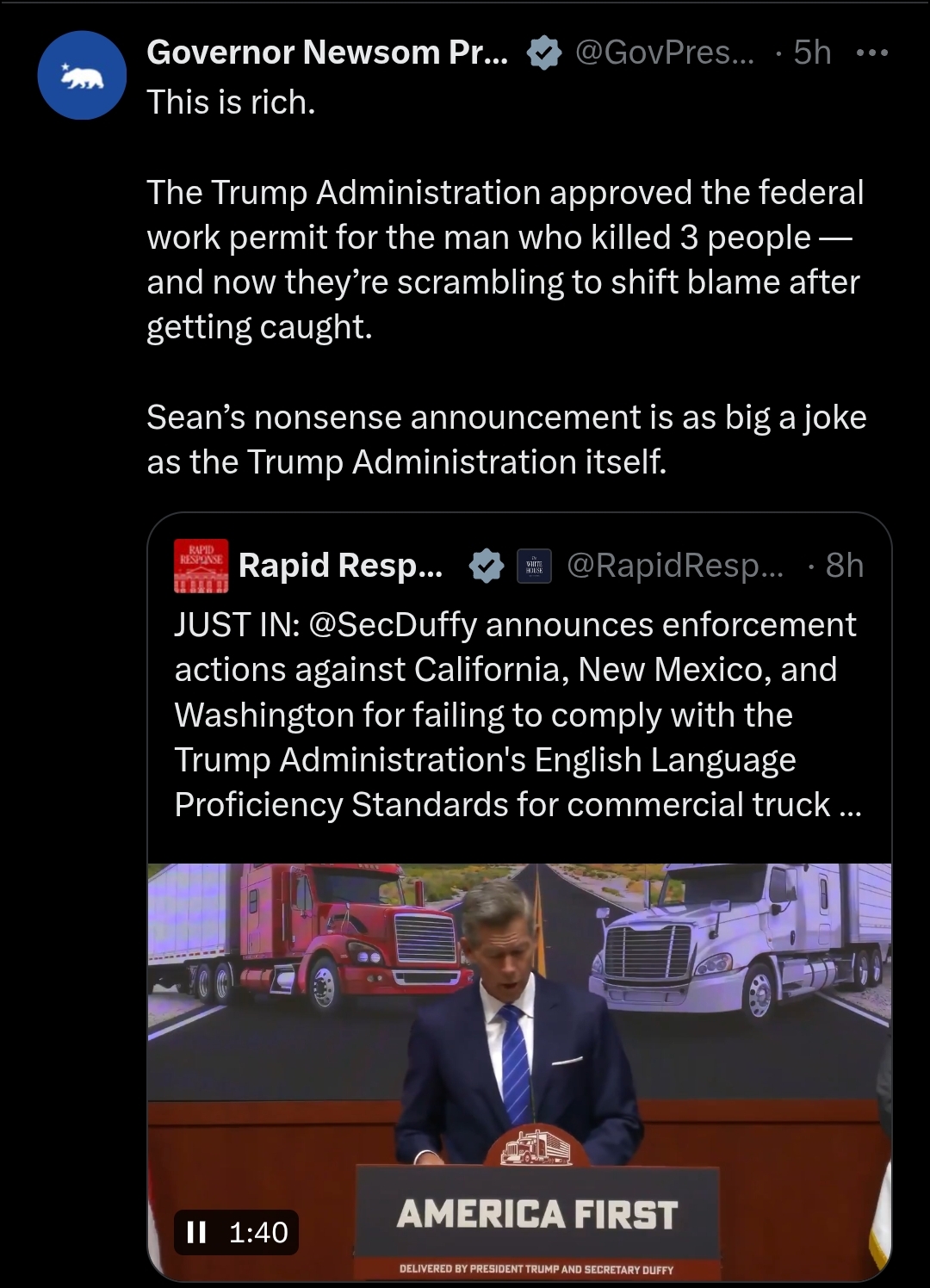Click the @SecDuffy mention
930x1288 pixels.
(x=392, y=625)
